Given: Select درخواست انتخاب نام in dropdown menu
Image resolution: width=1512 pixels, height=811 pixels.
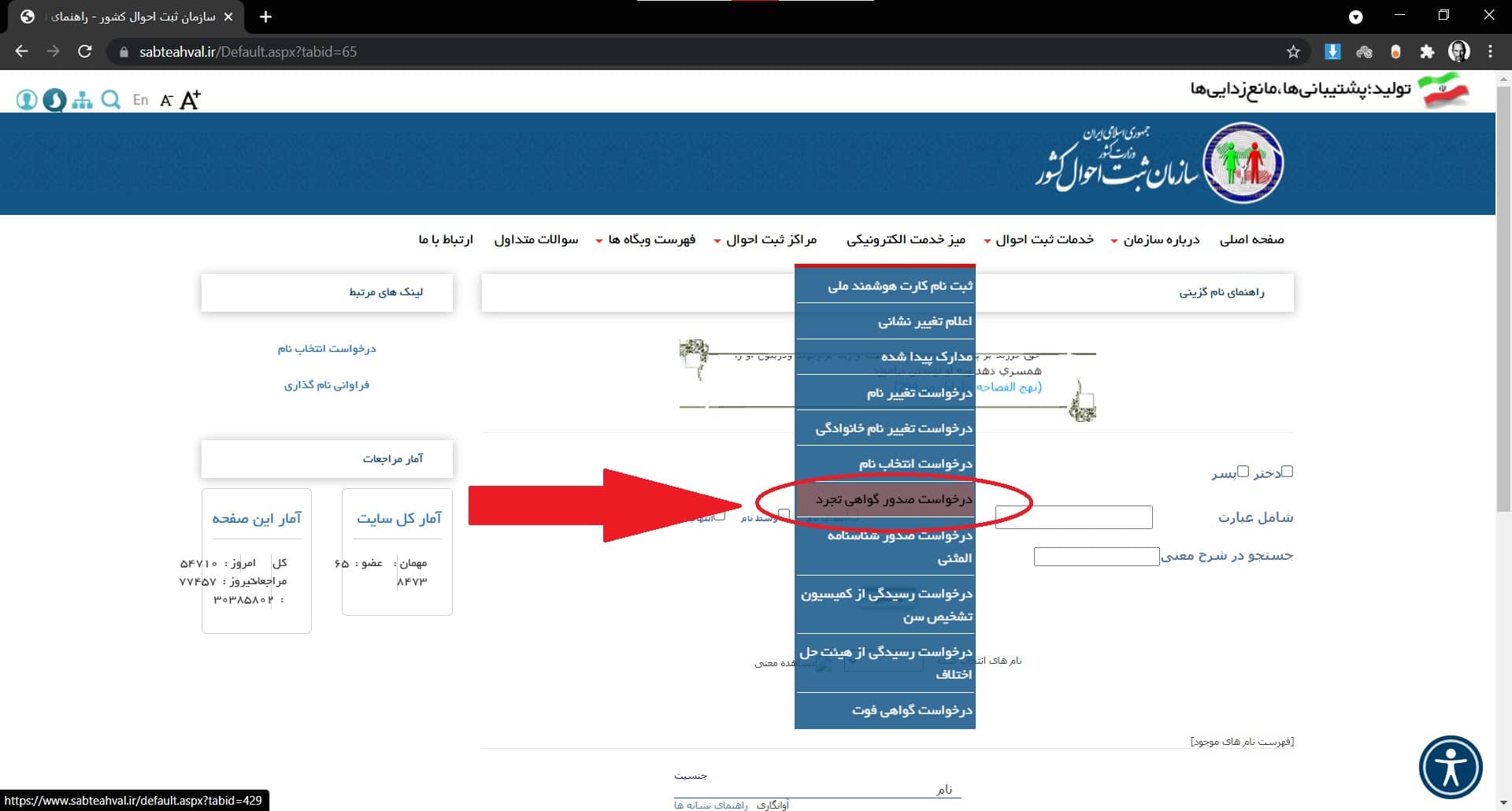Looking at the screenshot, I should [x=885, y=464].
